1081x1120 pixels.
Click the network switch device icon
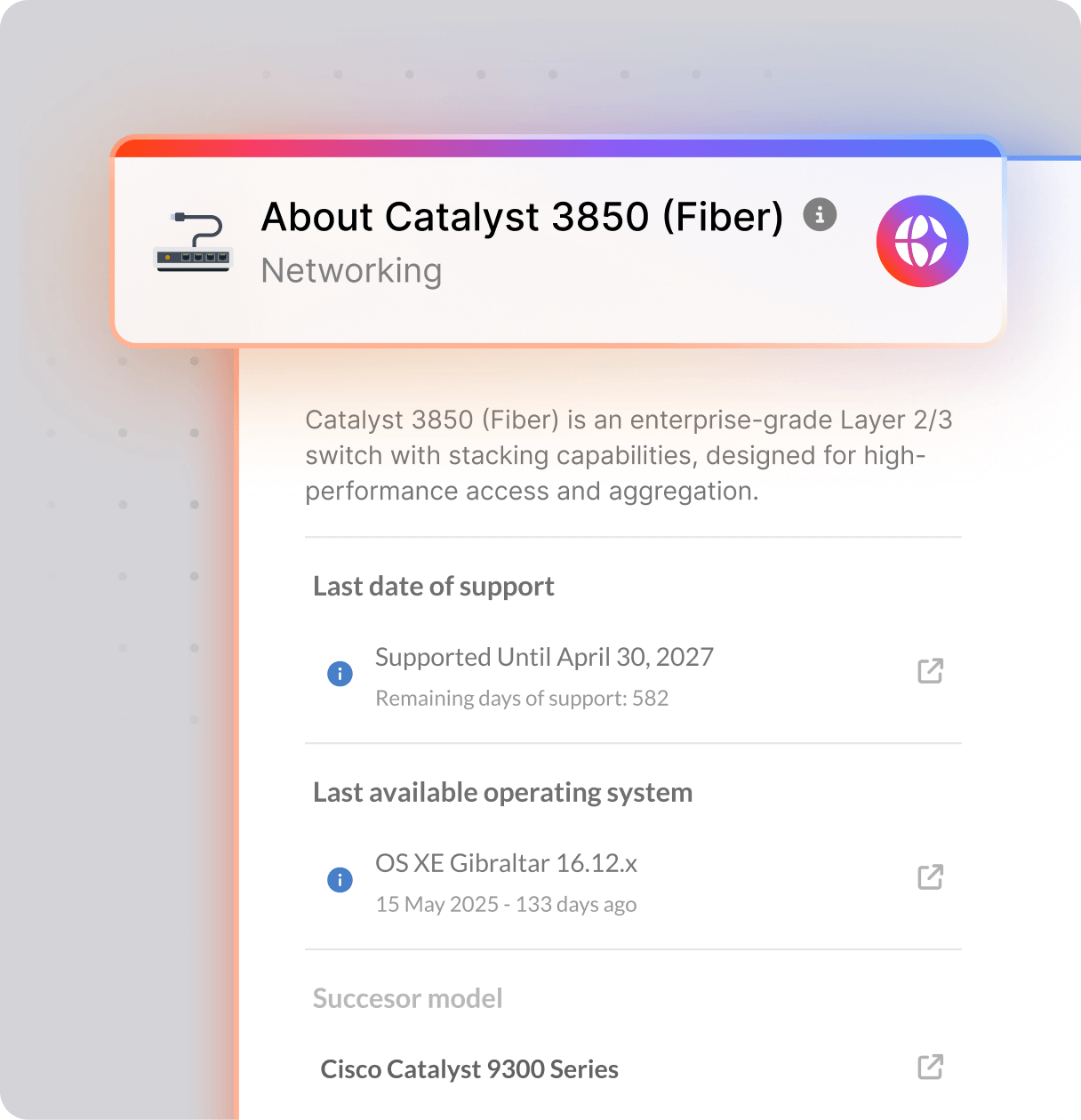point(194,243)
